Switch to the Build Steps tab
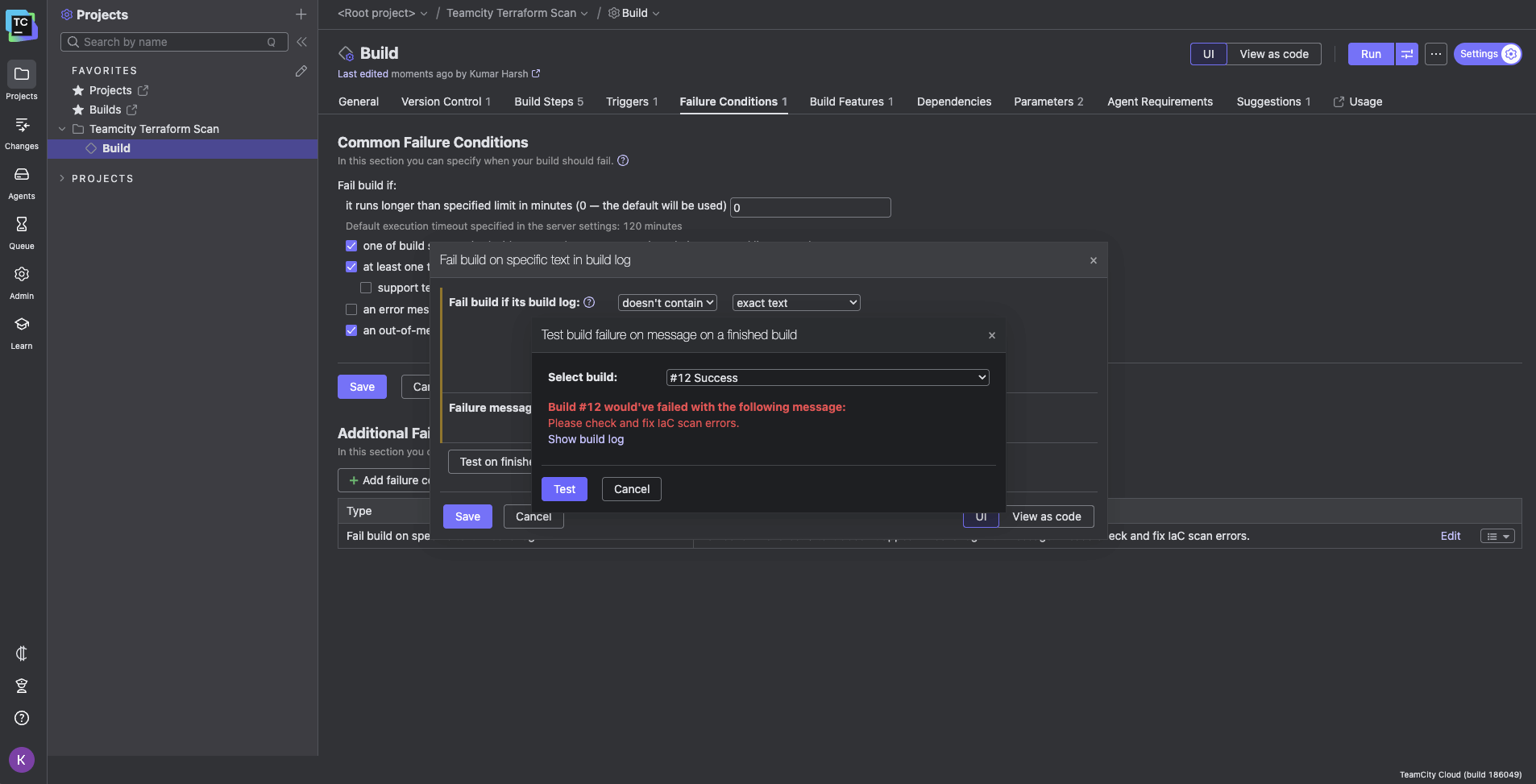 (549, 102)
